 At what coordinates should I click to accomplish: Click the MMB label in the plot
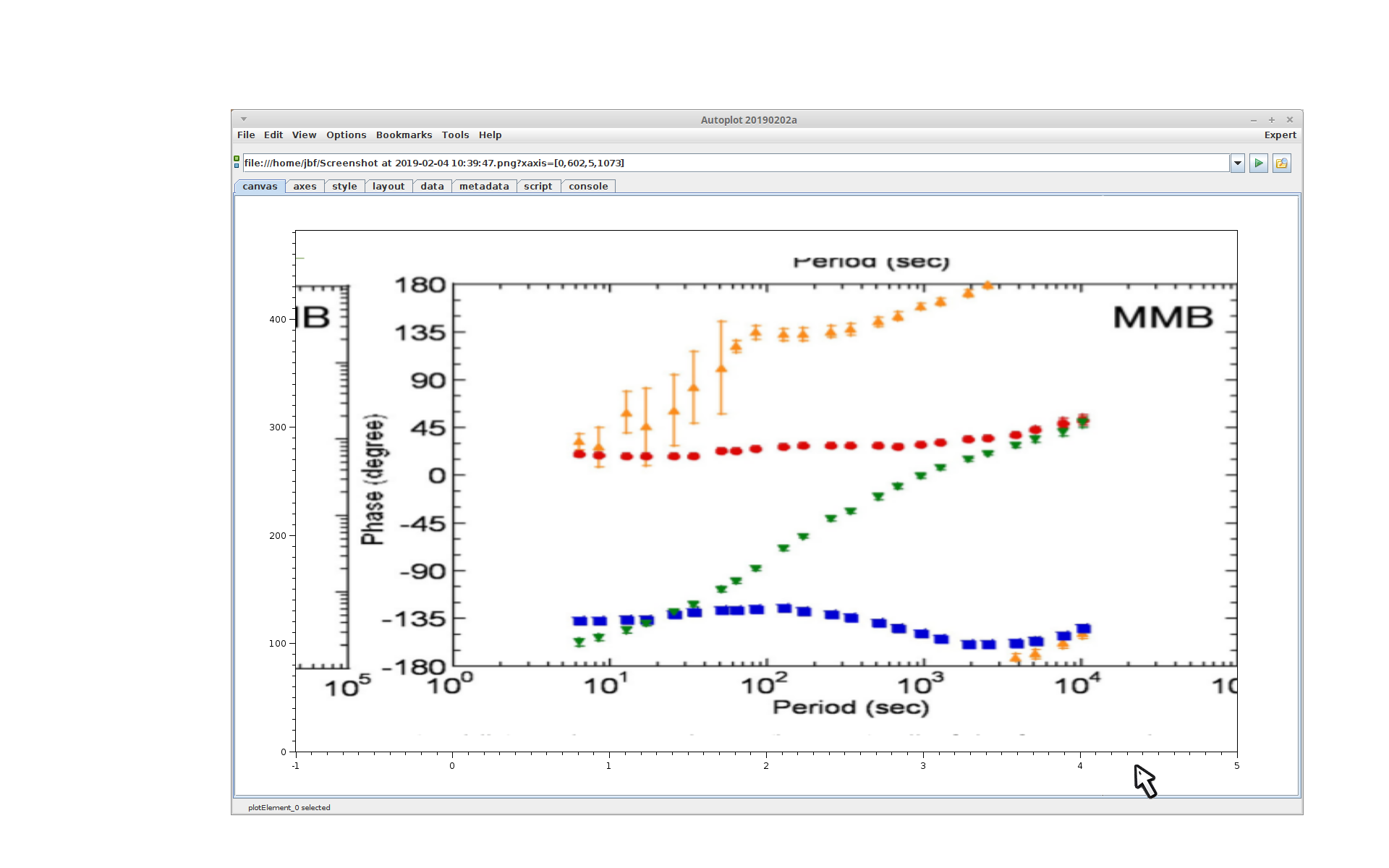click(1163, 318)
